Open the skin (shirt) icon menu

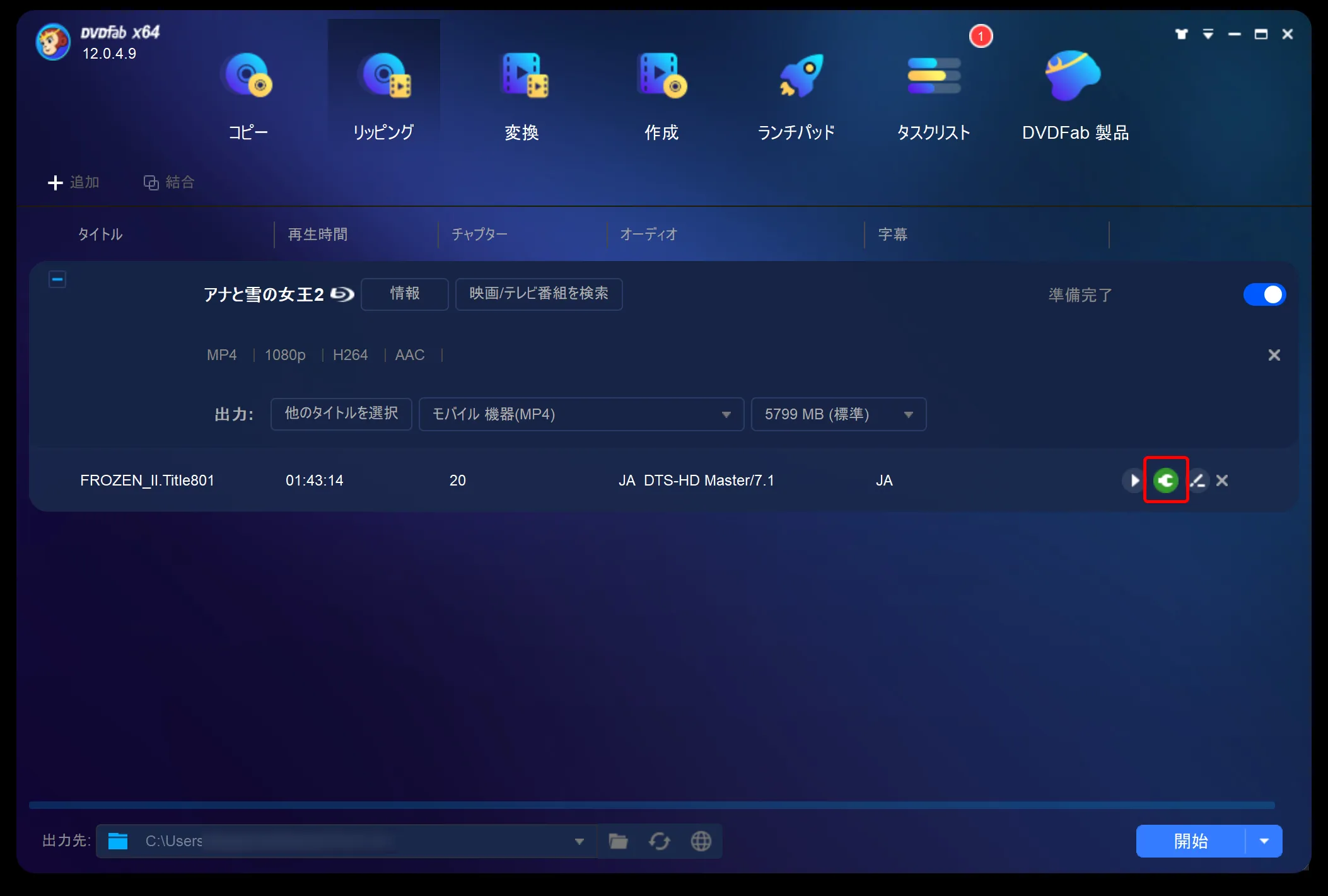1181,34
